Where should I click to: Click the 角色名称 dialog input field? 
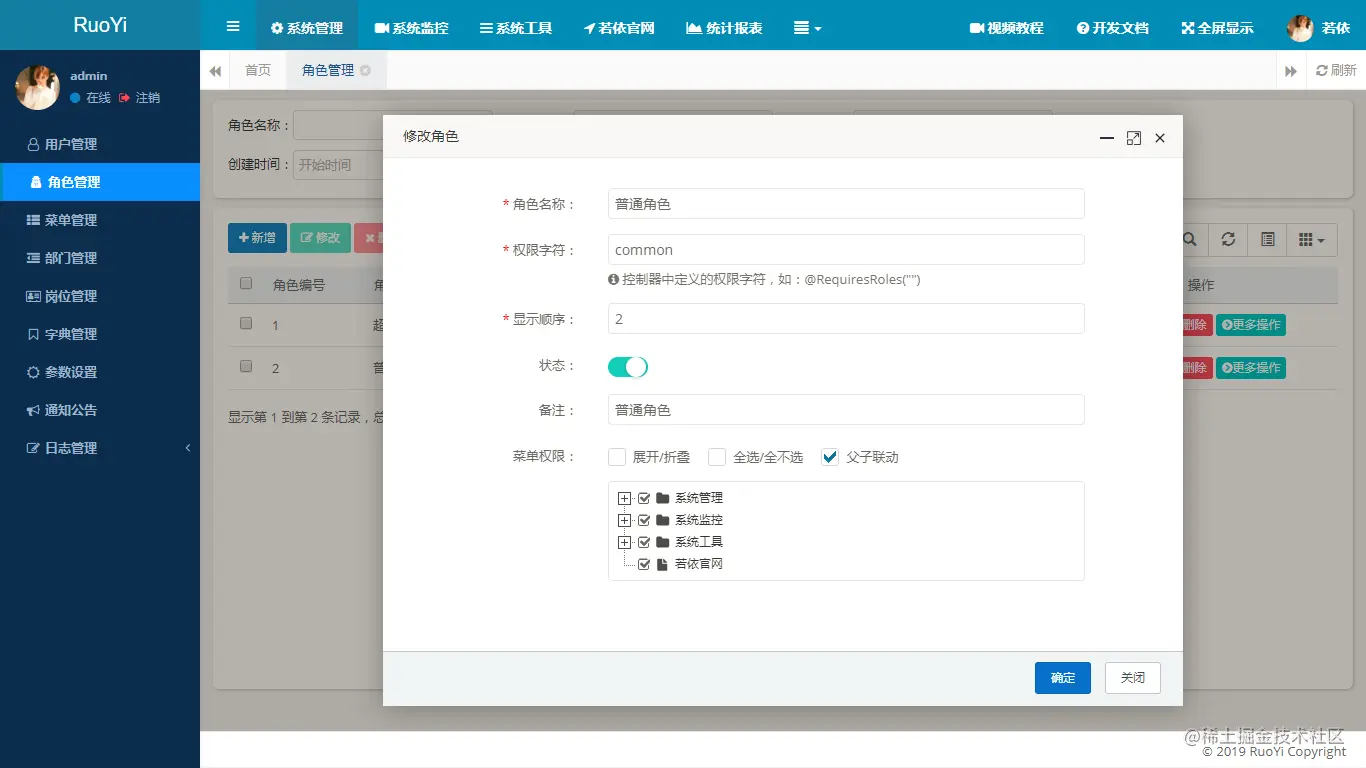click(846, 204)
